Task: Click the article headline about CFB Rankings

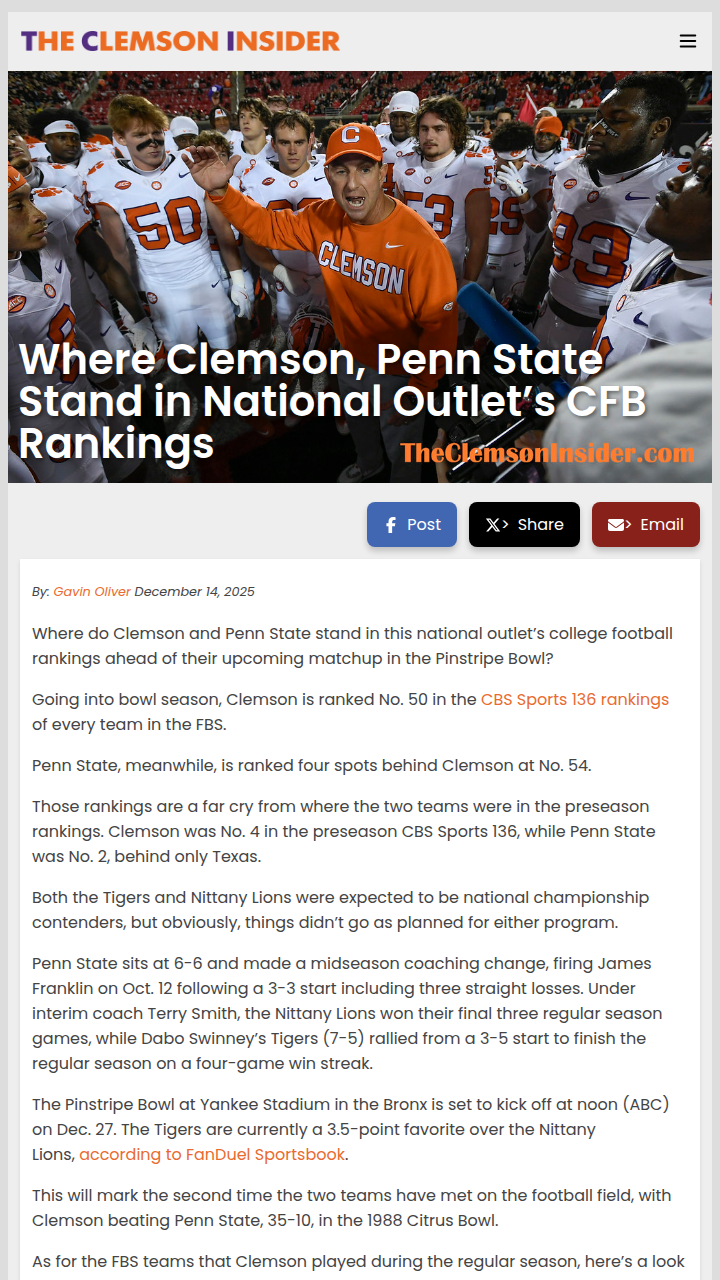Action: pos(320,400)
